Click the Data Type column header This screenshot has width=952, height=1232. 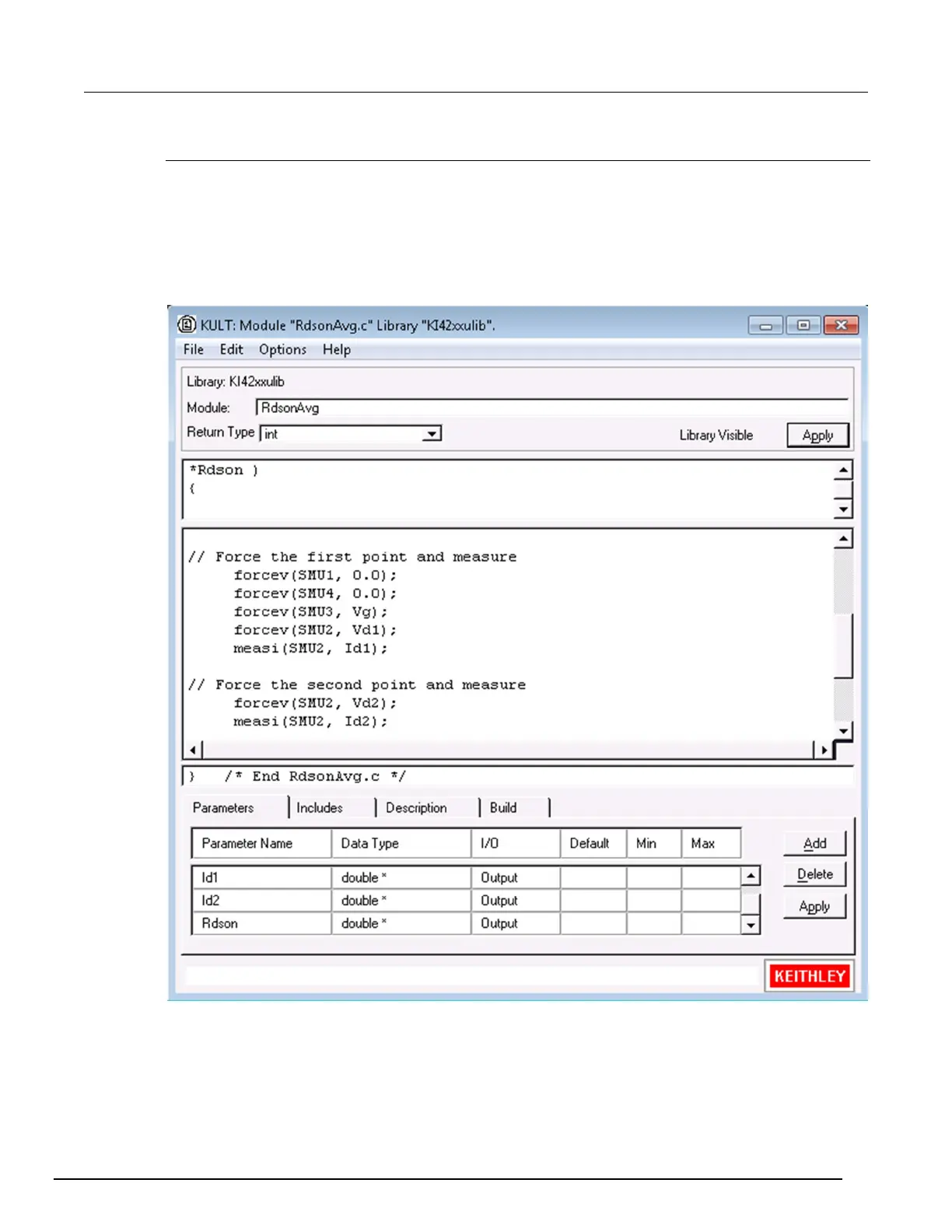click(401, 844)
